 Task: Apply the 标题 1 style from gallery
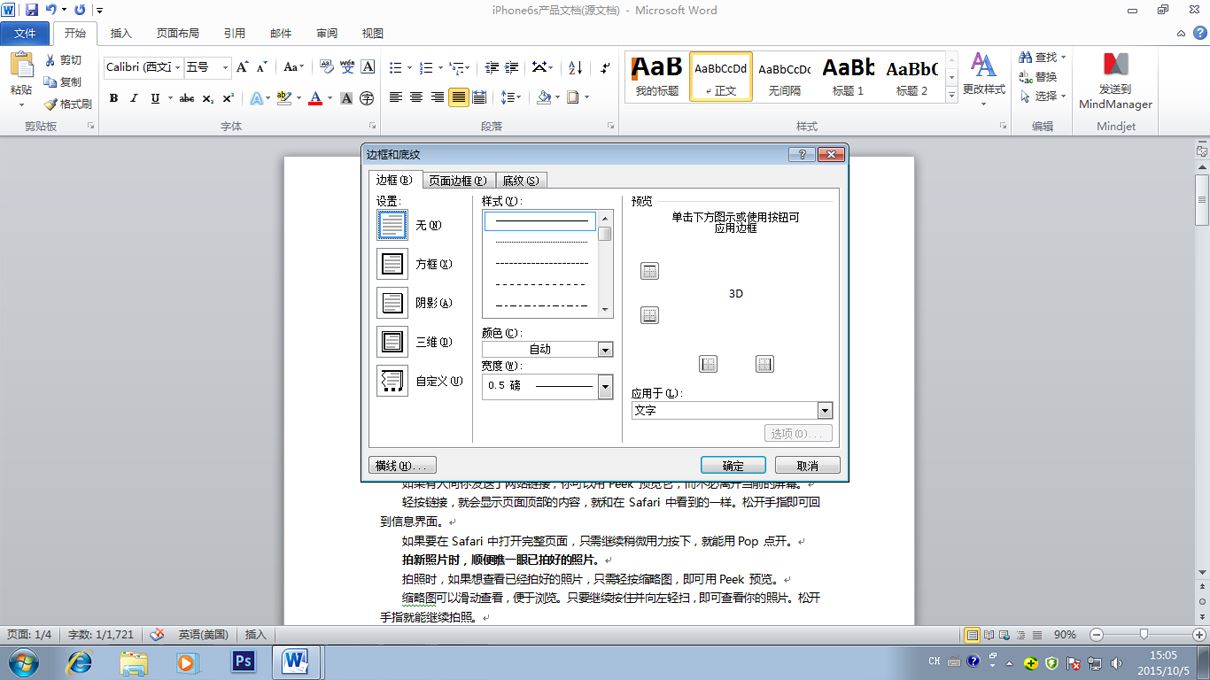848,76
